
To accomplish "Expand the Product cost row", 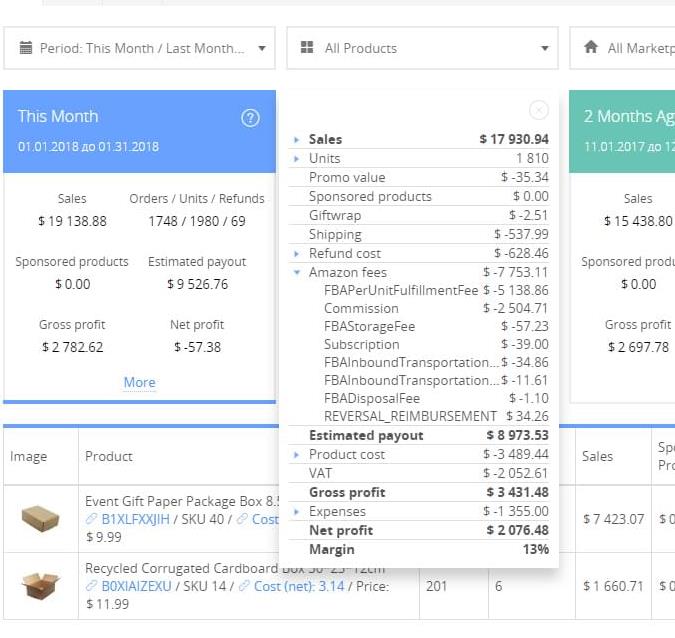I will 297,455.
